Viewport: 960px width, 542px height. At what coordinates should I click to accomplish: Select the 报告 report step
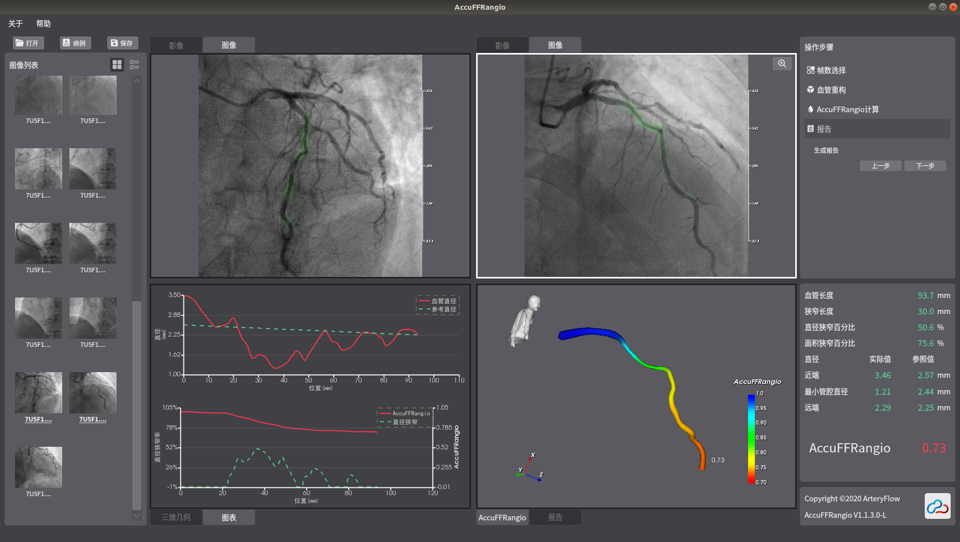[x=823, y=129]
